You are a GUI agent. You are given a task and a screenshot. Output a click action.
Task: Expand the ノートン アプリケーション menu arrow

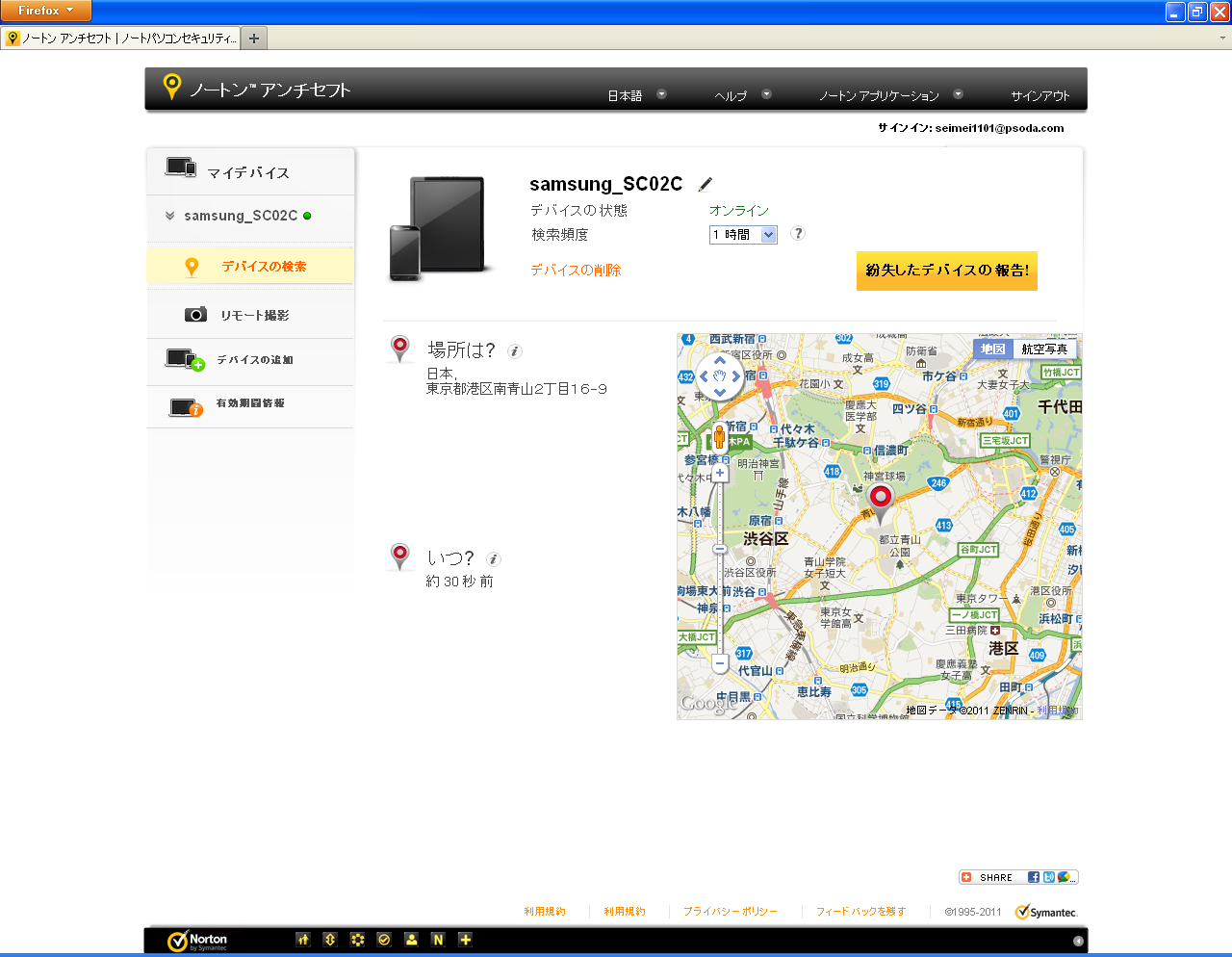(x=958, y=94)
